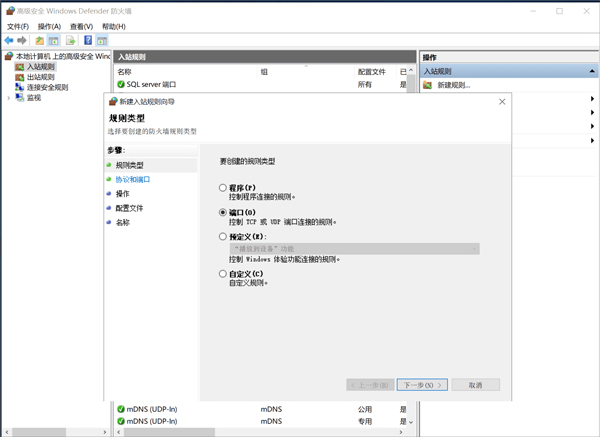Click the firewall app icon in the title bar
Image resolution: width=600 pixels, height=437 pixels.
pyautogui.click(x=10, y=11)
